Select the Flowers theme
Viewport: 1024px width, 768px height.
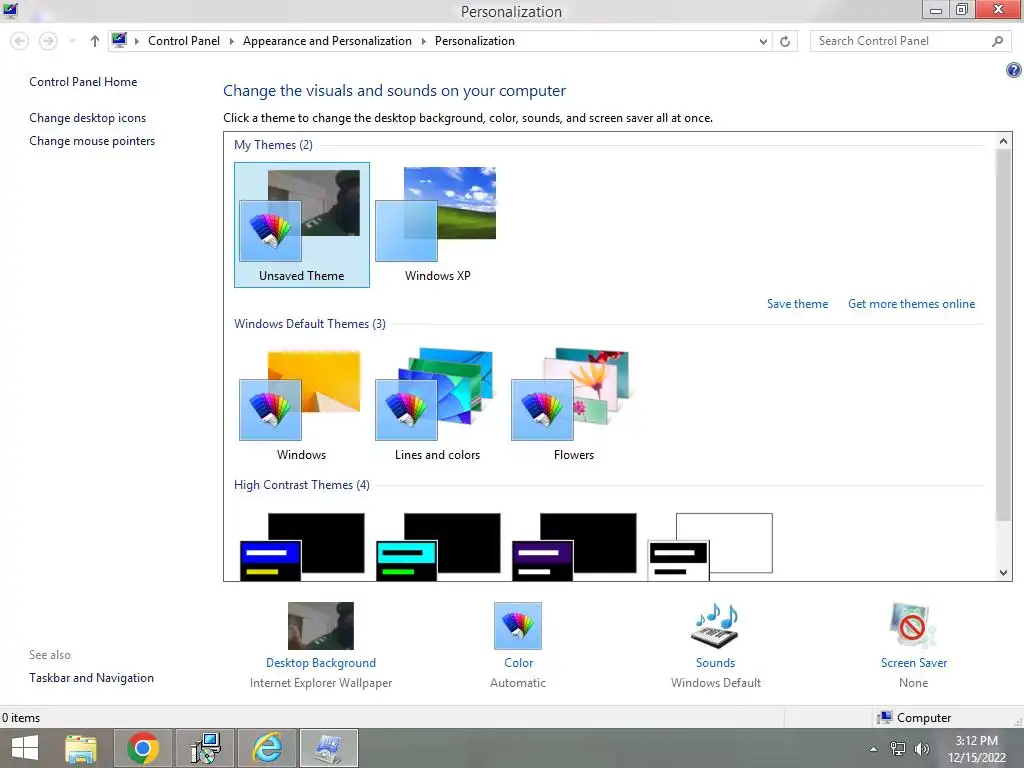coord(573,406)
